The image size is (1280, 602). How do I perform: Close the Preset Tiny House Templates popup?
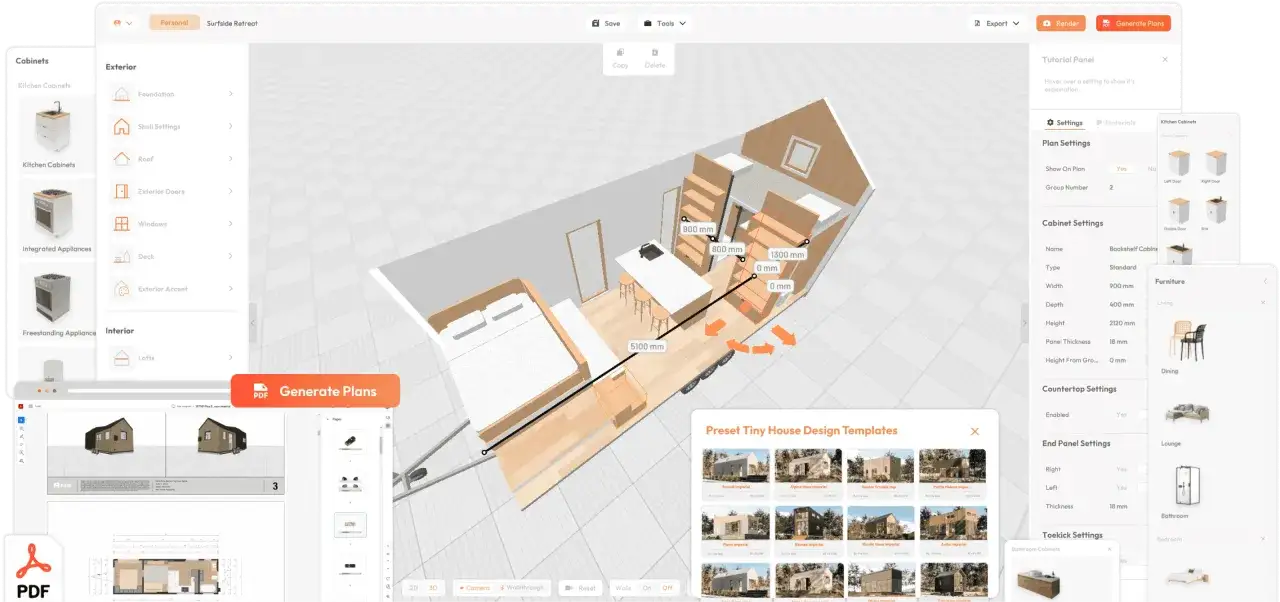[x=975, y=431]
